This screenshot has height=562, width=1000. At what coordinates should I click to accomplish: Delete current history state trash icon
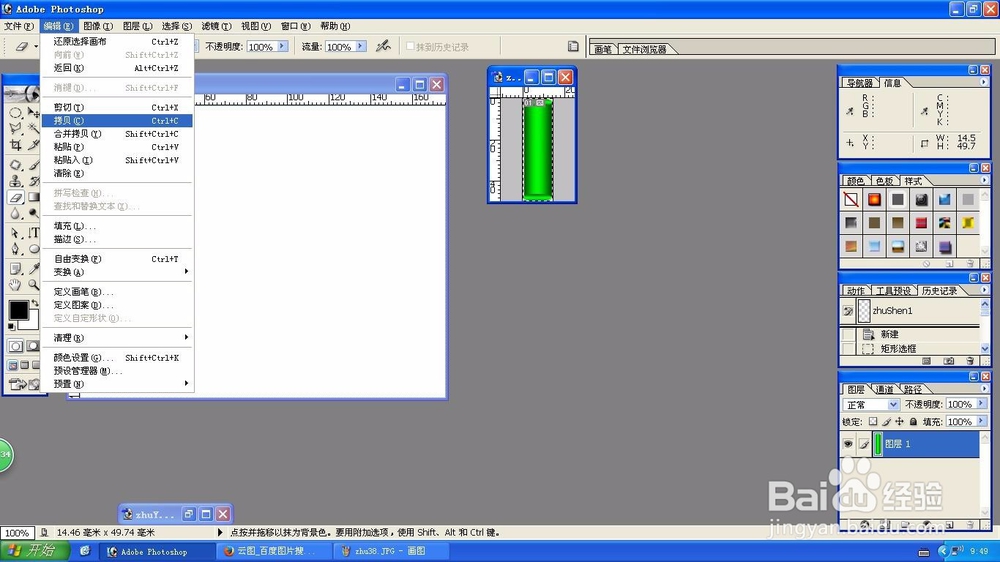point(970,361)
